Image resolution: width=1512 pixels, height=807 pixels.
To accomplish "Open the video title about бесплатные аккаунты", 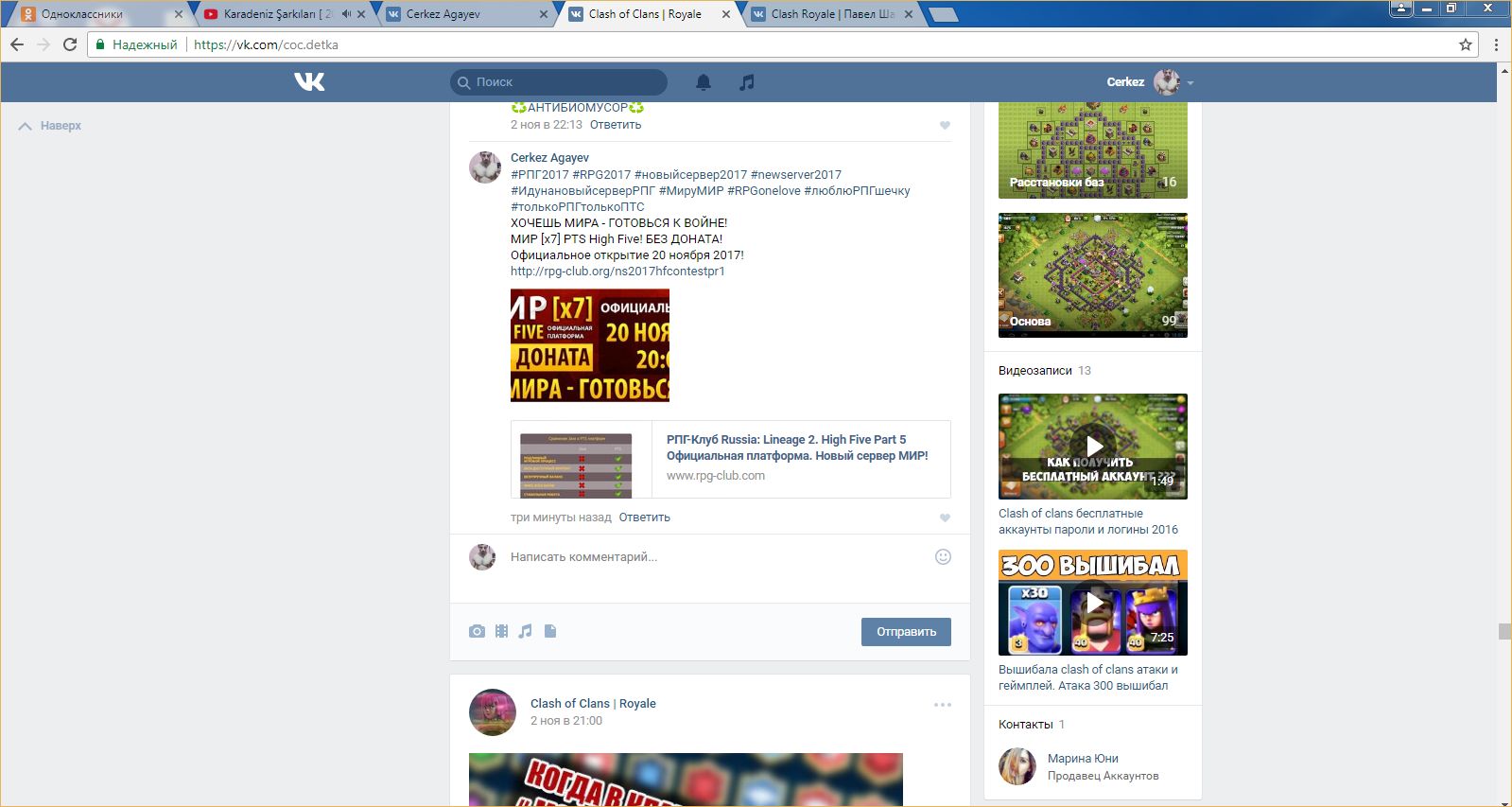I will point(1088,521).
